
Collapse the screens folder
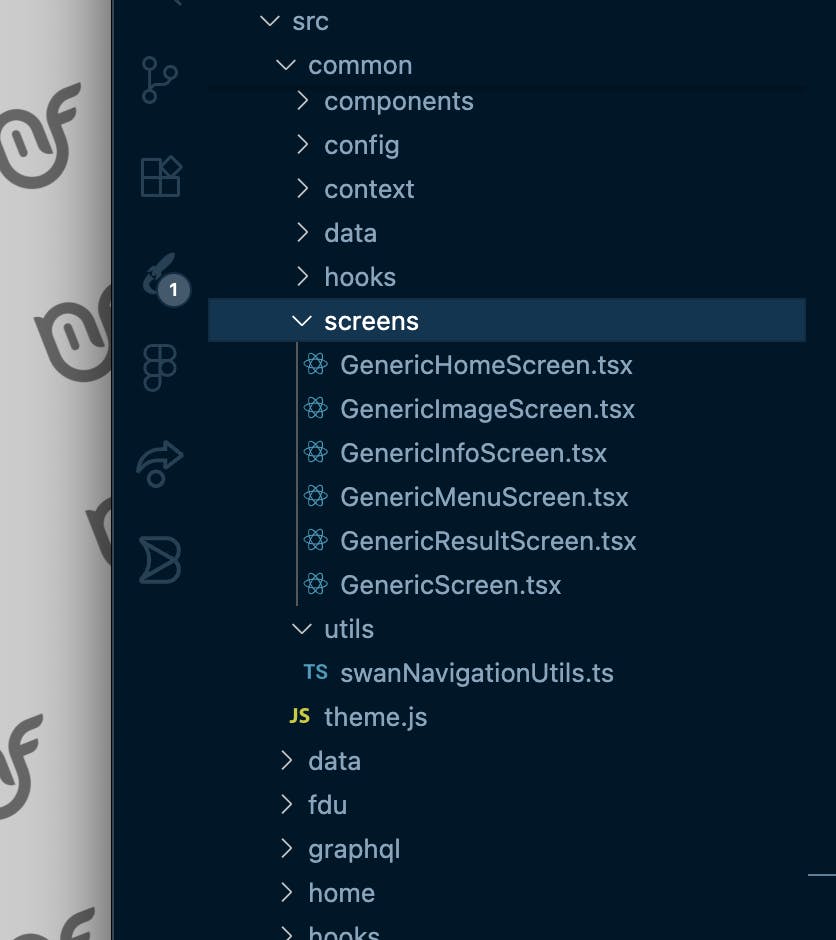point(301,321)
